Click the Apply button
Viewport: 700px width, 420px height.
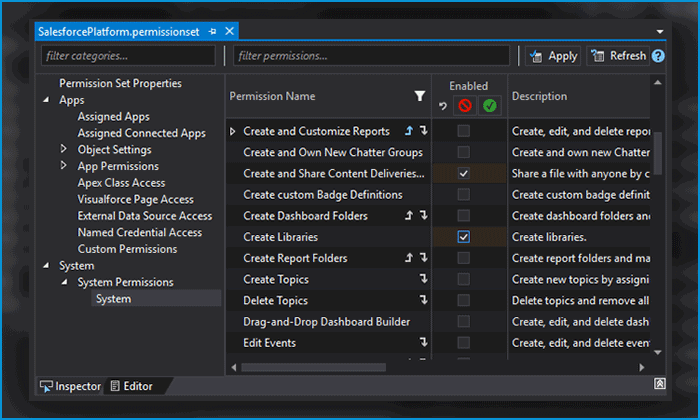(553, 56)
